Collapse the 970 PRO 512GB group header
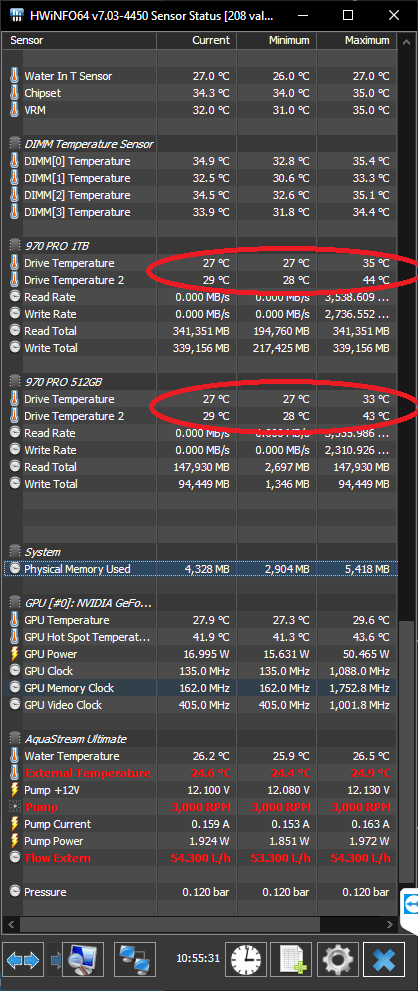The width and height of the screenshot is (418, 991). coord(15,382)
